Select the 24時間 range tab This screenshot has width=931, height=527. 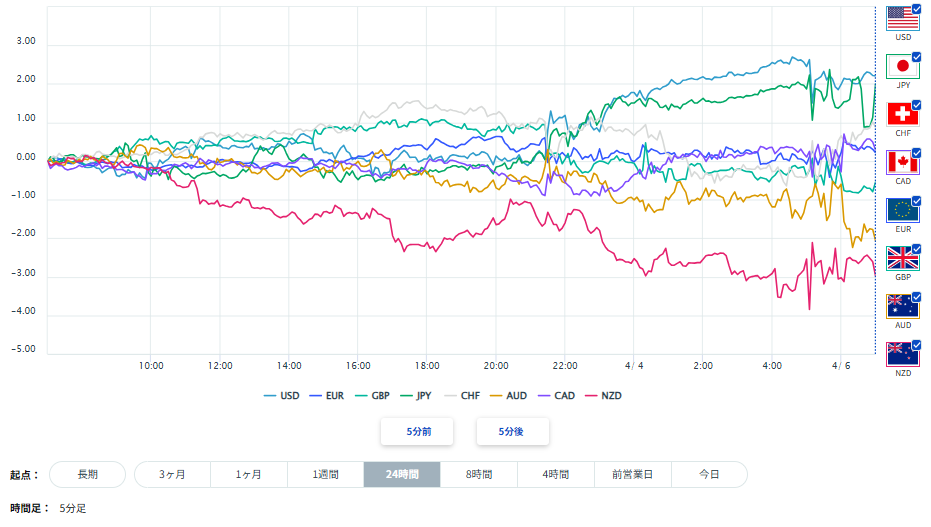click(402, 474)
